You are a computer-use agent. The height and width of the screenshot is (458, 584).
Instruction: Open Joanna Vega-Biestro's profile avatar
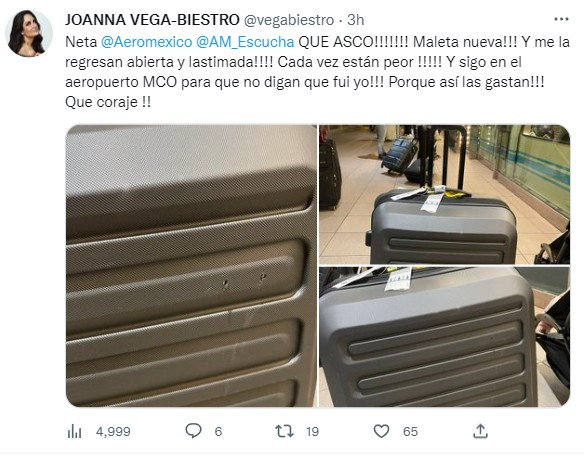click(x=29, y=34)
